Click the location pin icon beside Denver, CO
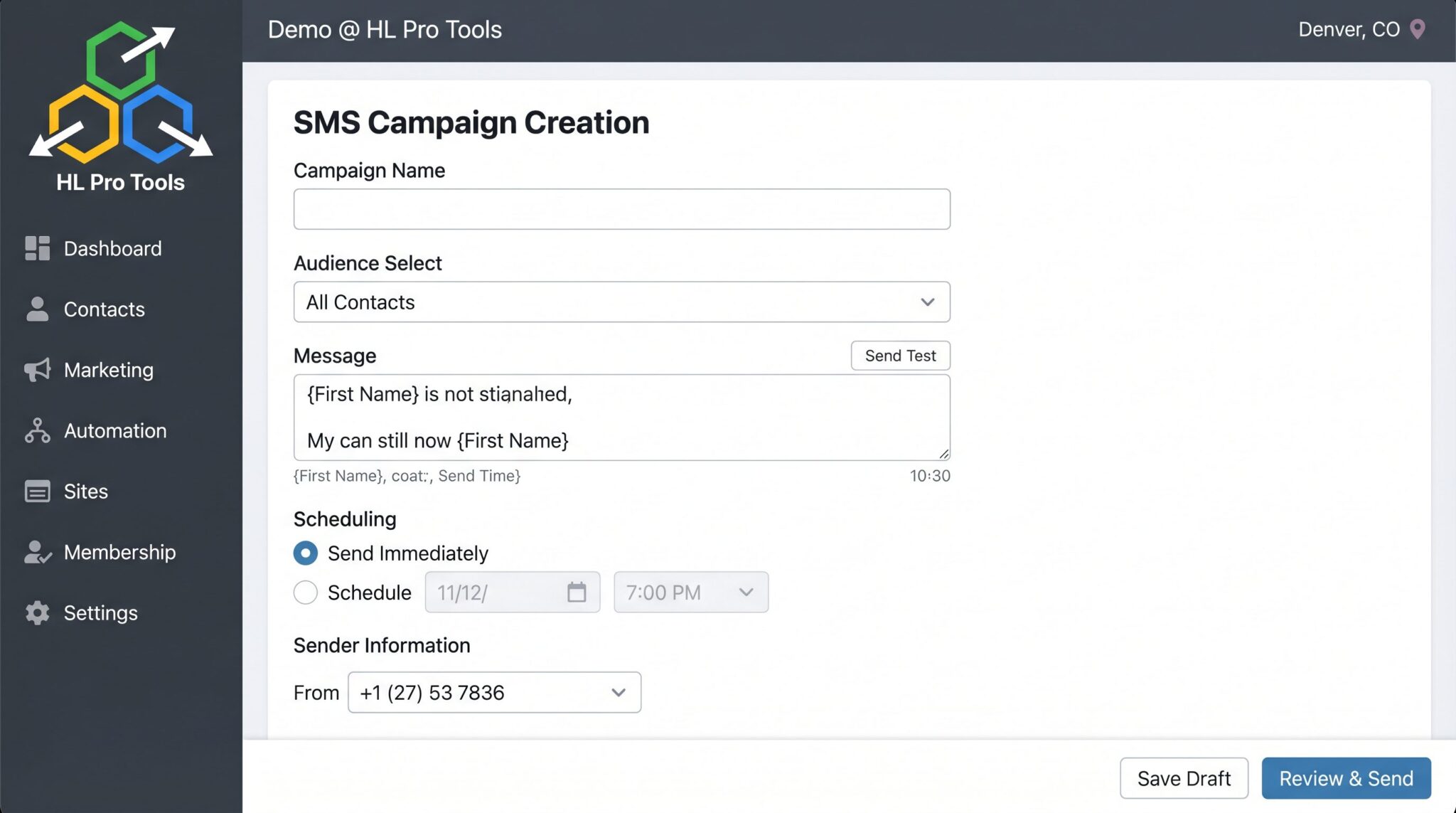 click(x=1417, y=29)
